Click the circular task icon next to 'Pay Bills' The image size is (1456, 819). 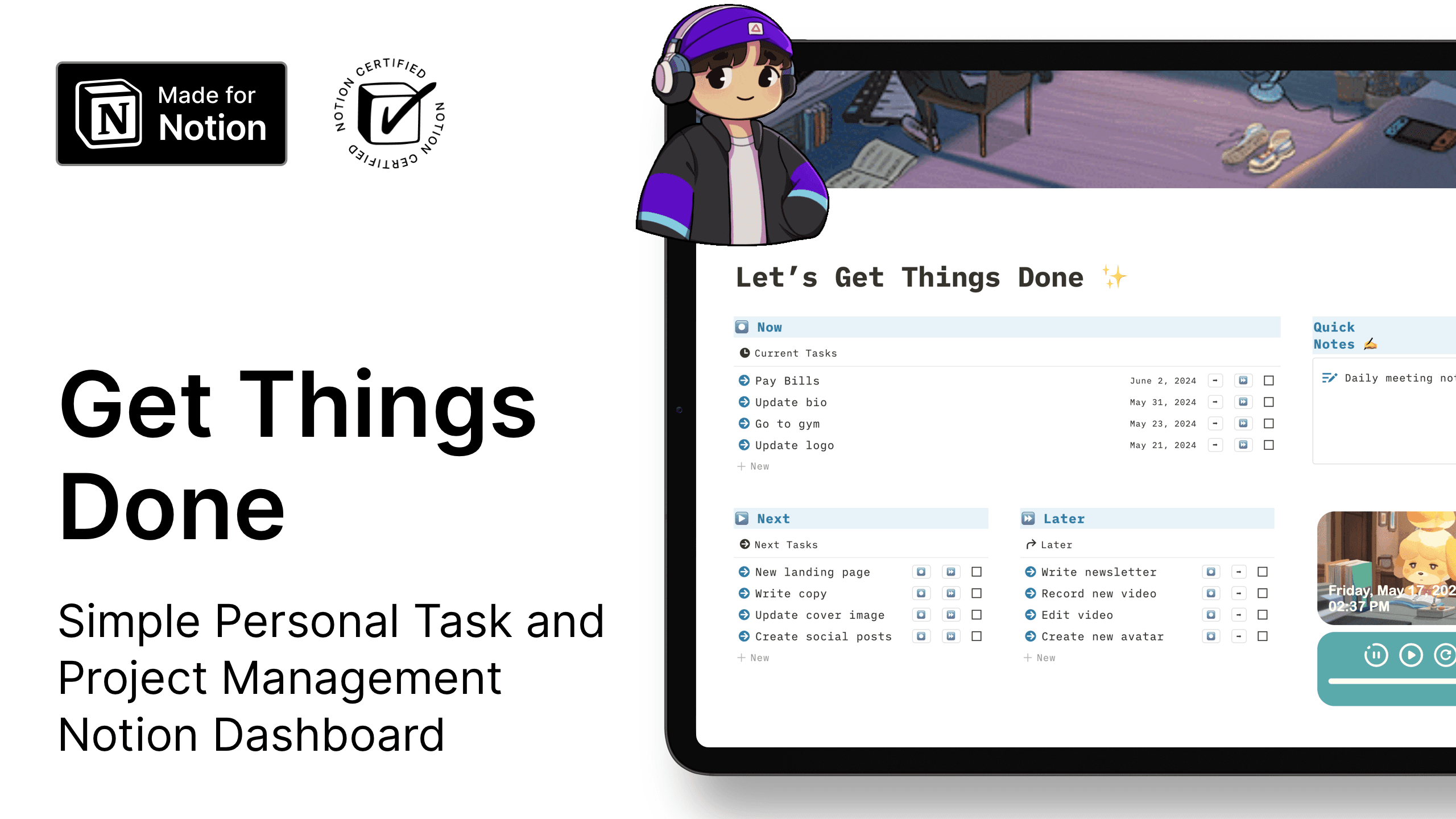(744, 380)
